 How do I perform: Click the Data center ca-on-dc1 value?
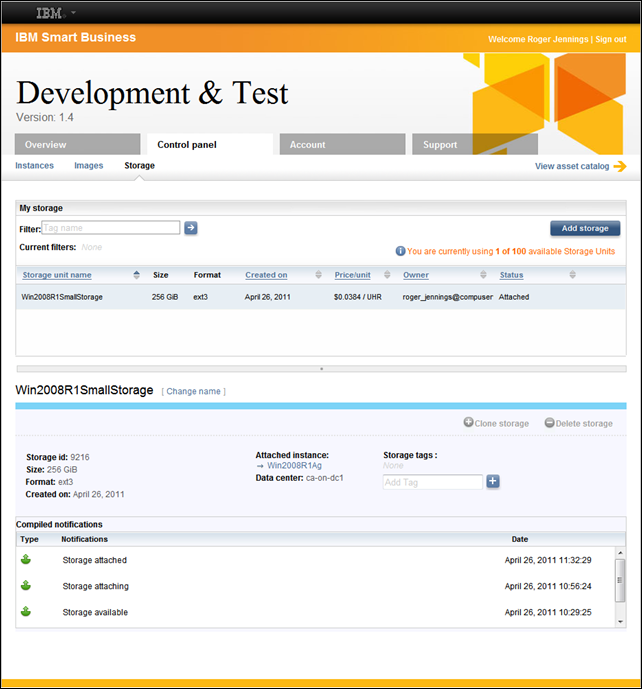(324, 478)
